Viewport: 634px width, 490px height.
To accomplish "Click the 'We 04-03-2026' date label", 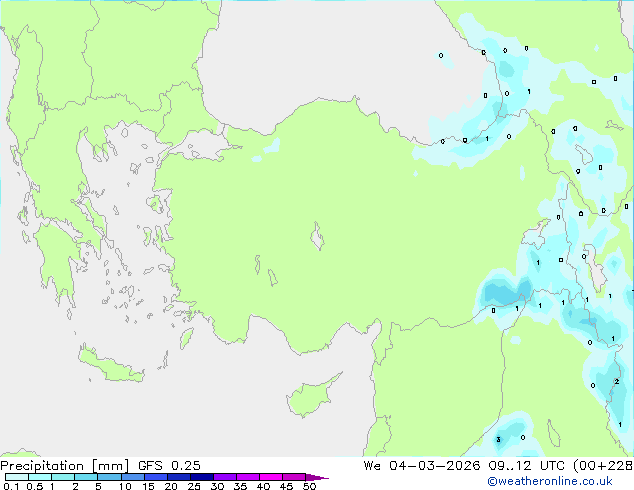I will point(422,466).
